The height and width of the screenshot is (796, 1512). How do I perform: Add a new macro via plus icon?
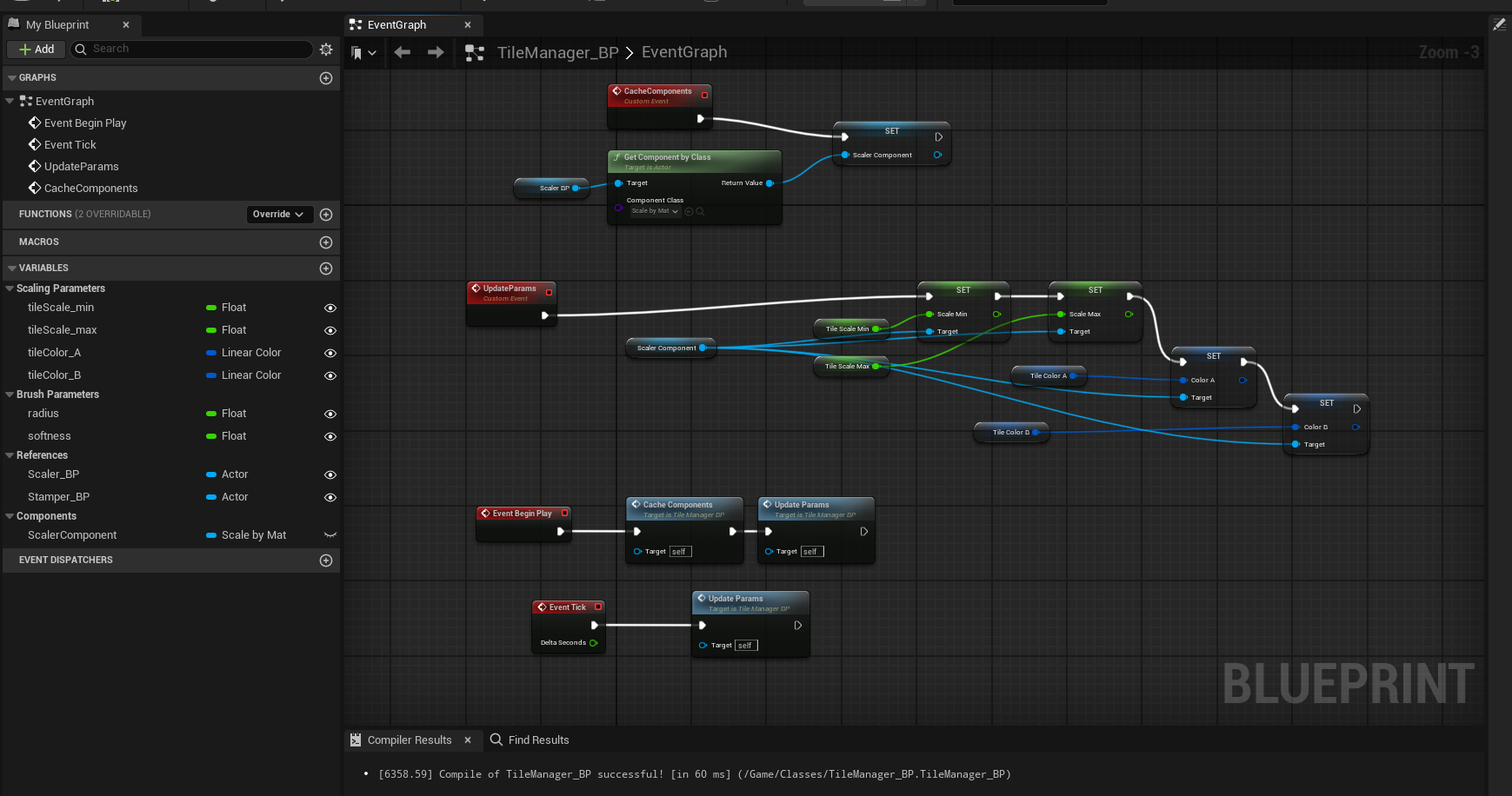coord(326,242)
